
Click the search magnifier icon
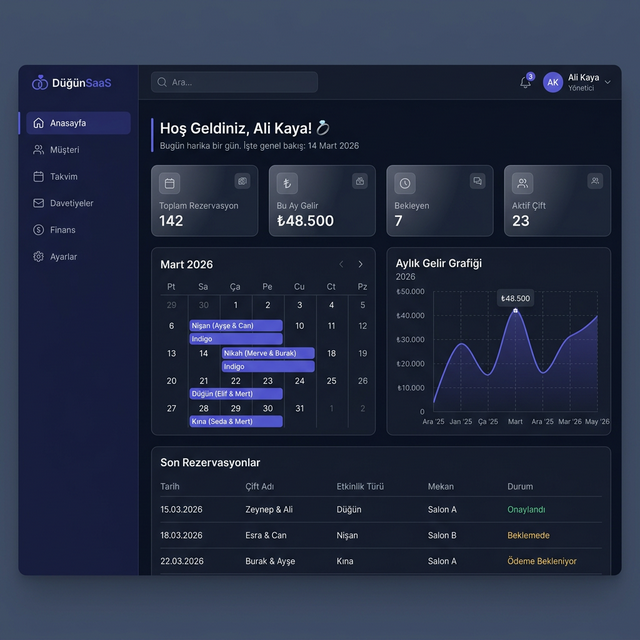click(162, 82)
